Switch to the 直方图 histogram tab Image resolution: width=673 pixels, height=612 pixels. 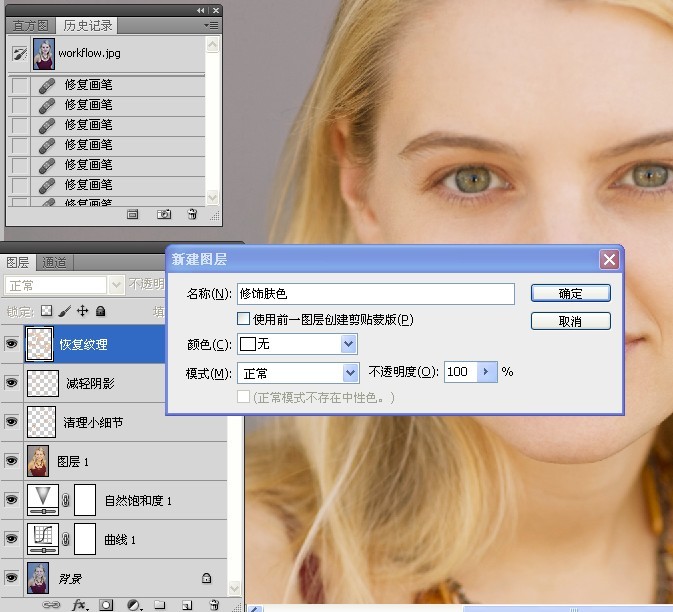(x=30, y=26)
